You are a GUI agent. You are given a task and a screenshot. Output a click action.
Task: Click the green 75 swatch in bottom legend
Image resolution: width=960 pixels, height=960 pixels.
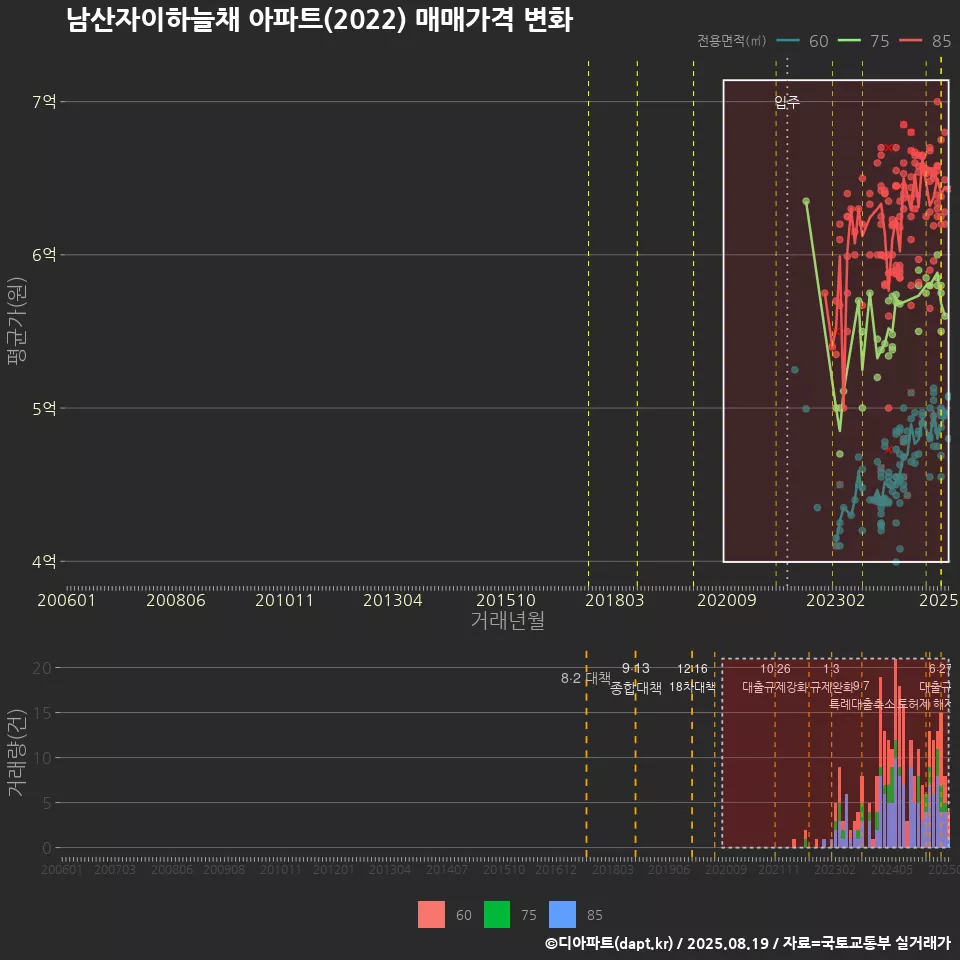coord(497,914)
